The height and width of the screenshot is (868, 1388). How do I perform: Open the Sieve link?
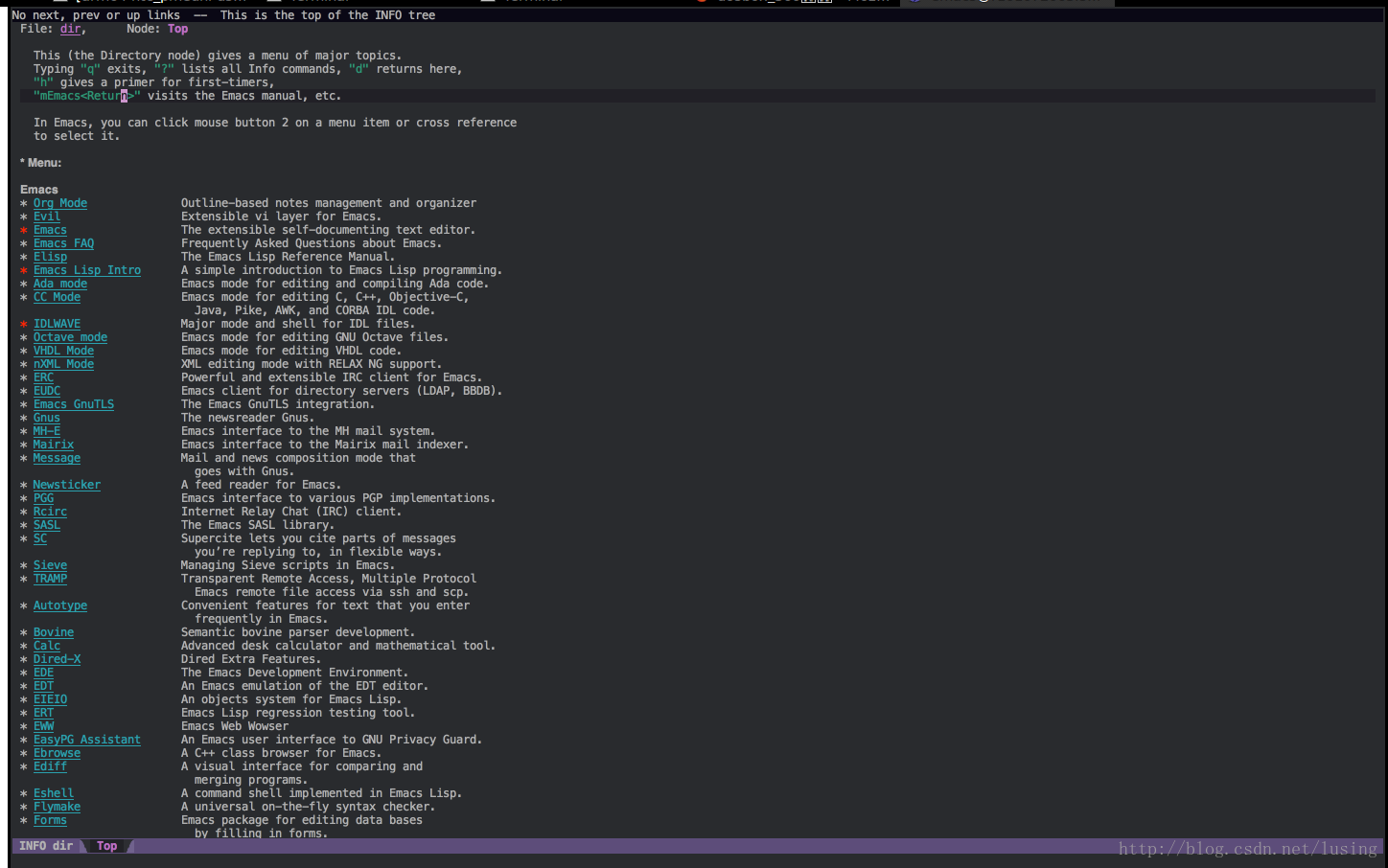(x=50, y=565)
